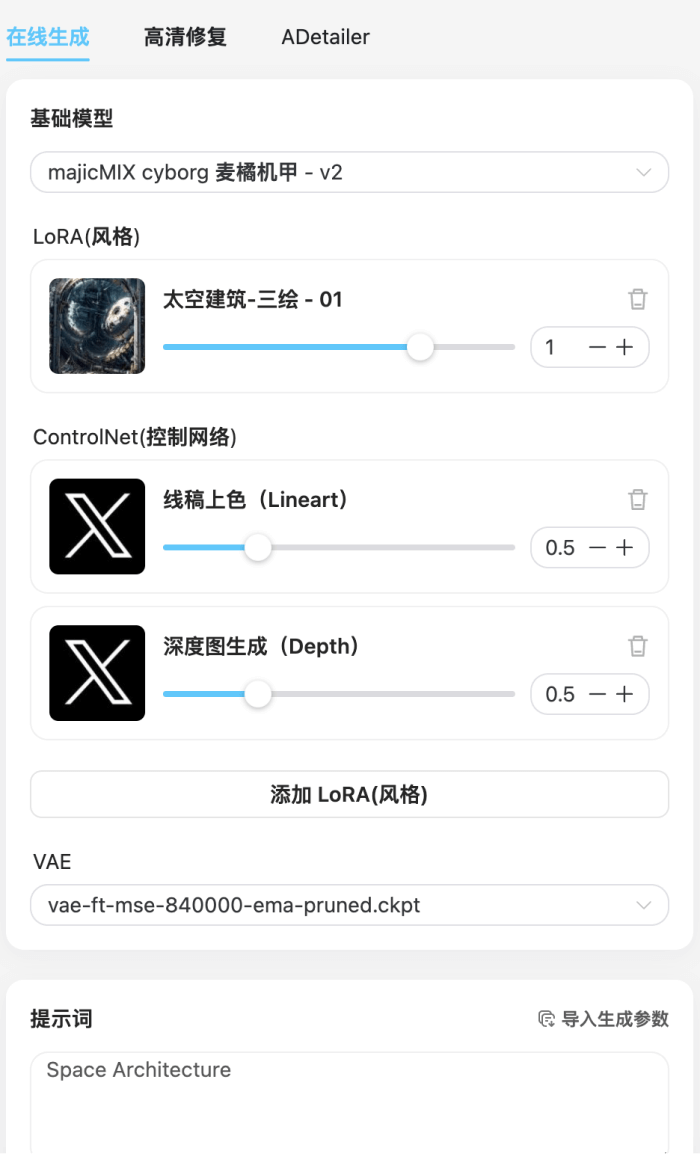Viewport: 700px width, 1154px height.
Task: Open the 基础模型 majicMIX cyborg dropdown
Action: click(349, 172)
